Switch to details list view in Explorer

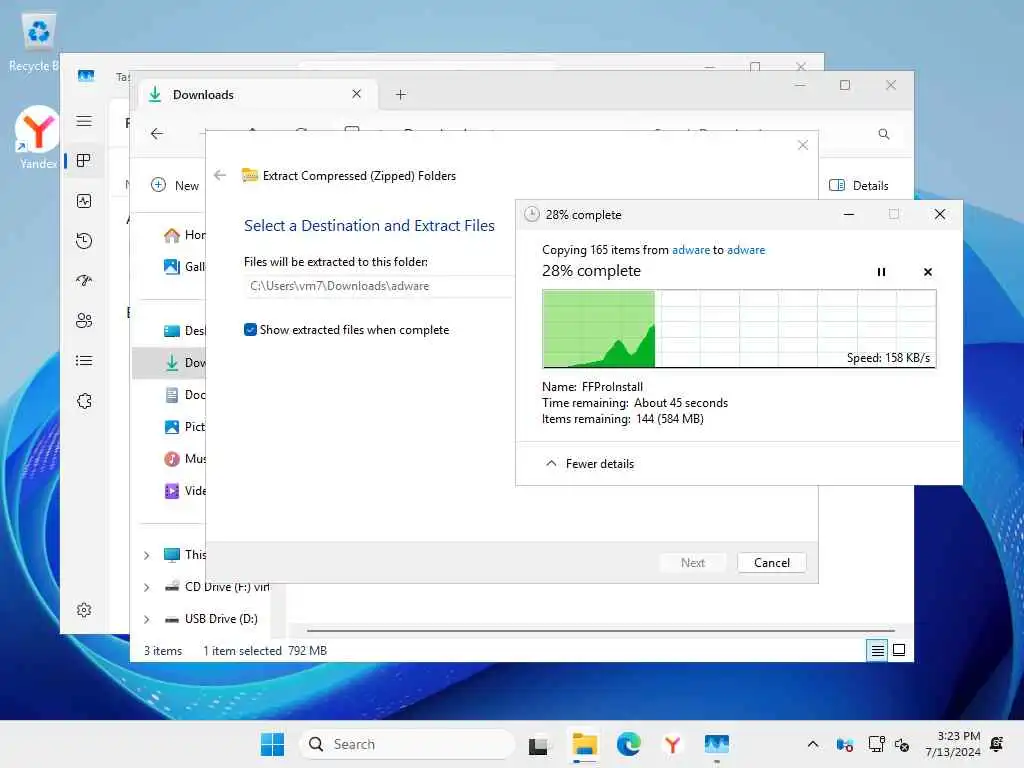pos(877,650)
